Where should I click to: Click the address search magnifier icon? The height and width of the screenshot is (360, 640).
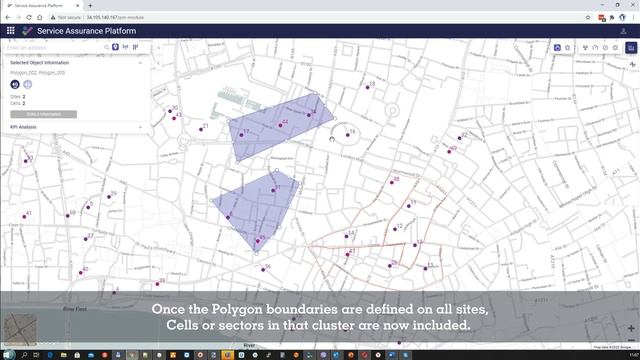[x=107, y=47]
